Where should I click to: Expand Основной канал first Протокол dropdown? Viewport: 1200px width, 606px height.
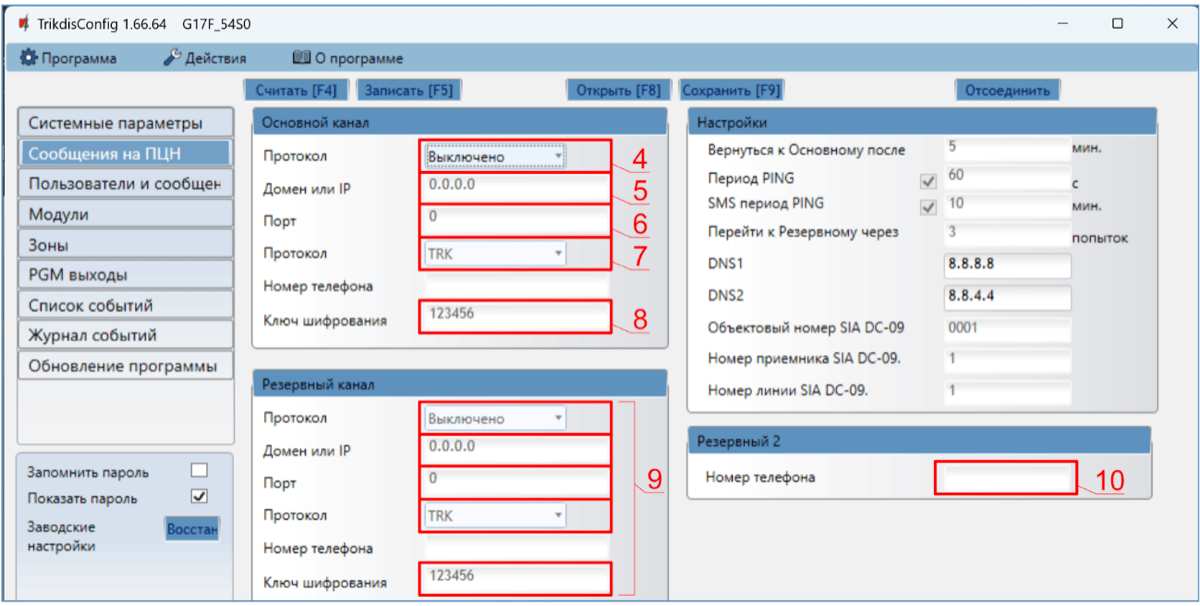(495, 157)
